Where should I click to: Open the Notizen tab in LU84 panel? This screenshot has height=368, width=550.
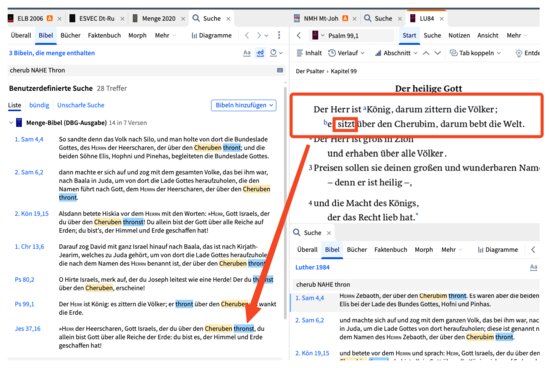pyautogui.click(x=459, y=35)
